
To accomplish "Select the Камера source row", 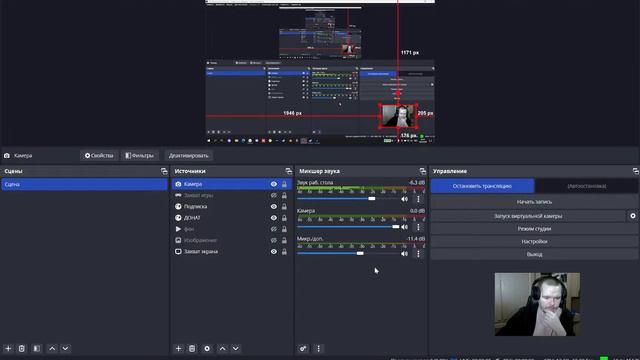I will point(232,184).
